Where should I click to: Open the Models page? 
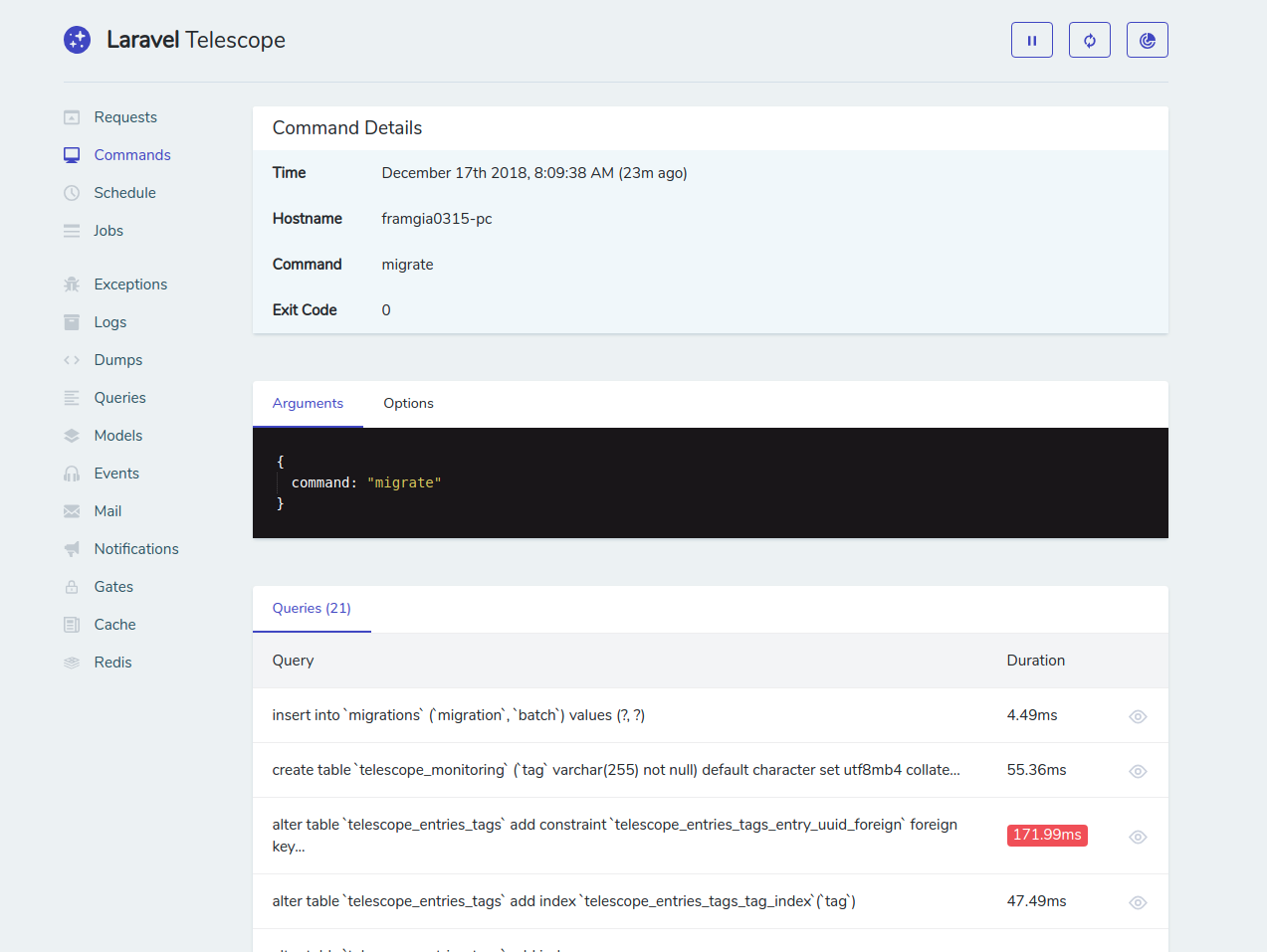coord(117,436)
